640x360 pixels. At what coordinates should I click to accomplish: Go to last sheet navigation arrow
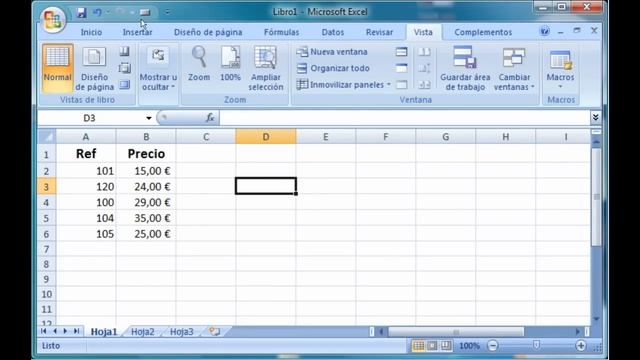pos(76,331)
